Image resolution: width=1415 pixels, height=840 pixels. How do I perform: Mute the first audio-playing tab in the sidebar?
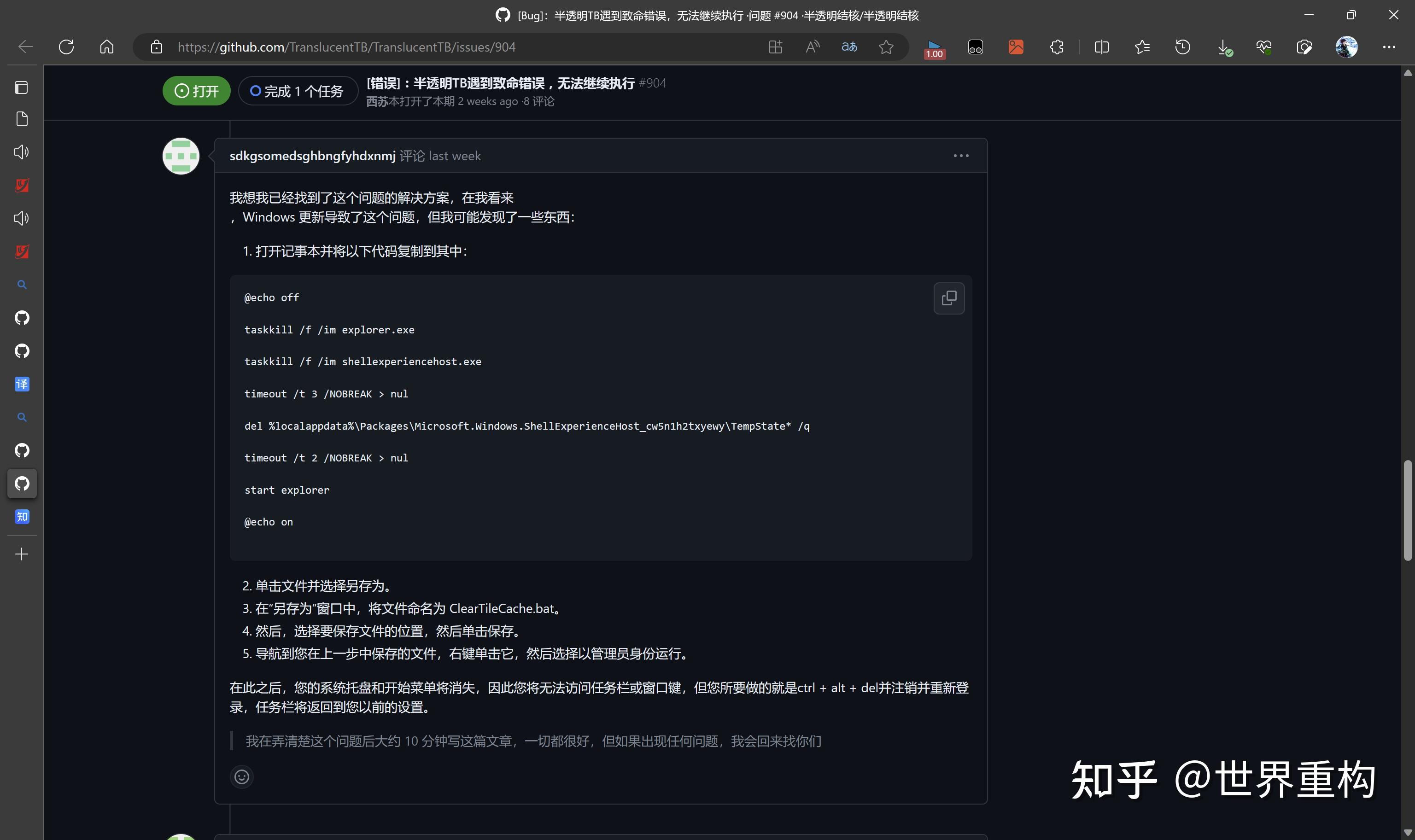[x=22, y=151]
